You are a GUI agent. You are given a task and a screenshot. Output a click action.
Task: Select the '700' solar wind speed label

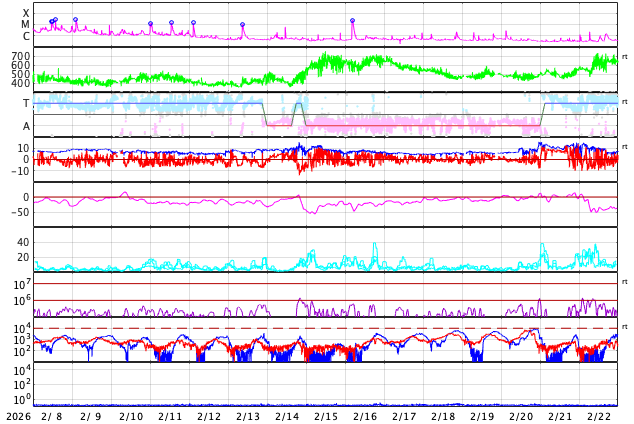(x=21, y=56)
